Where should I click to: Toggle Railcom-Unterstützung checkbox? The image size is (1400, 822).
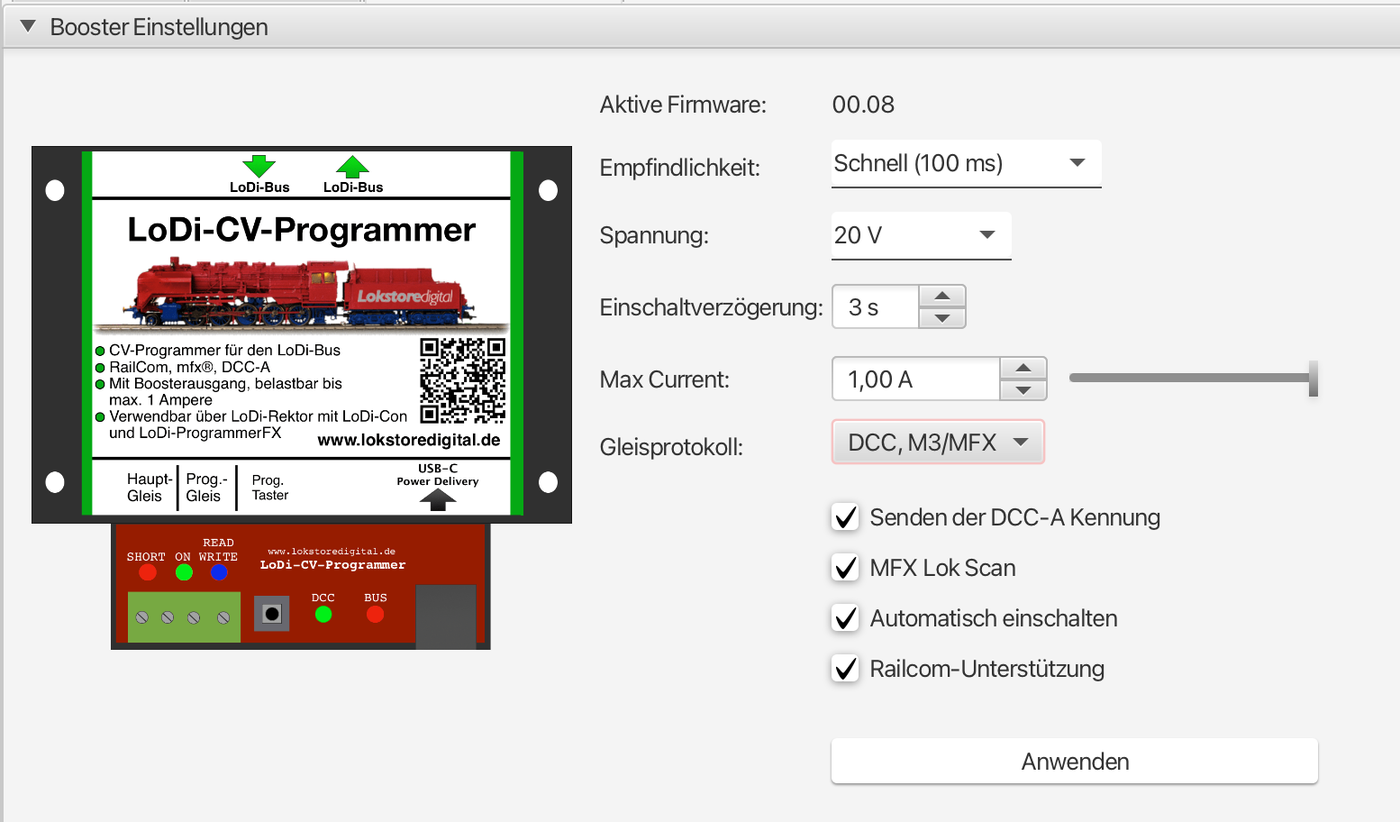(x=846, y=667)
